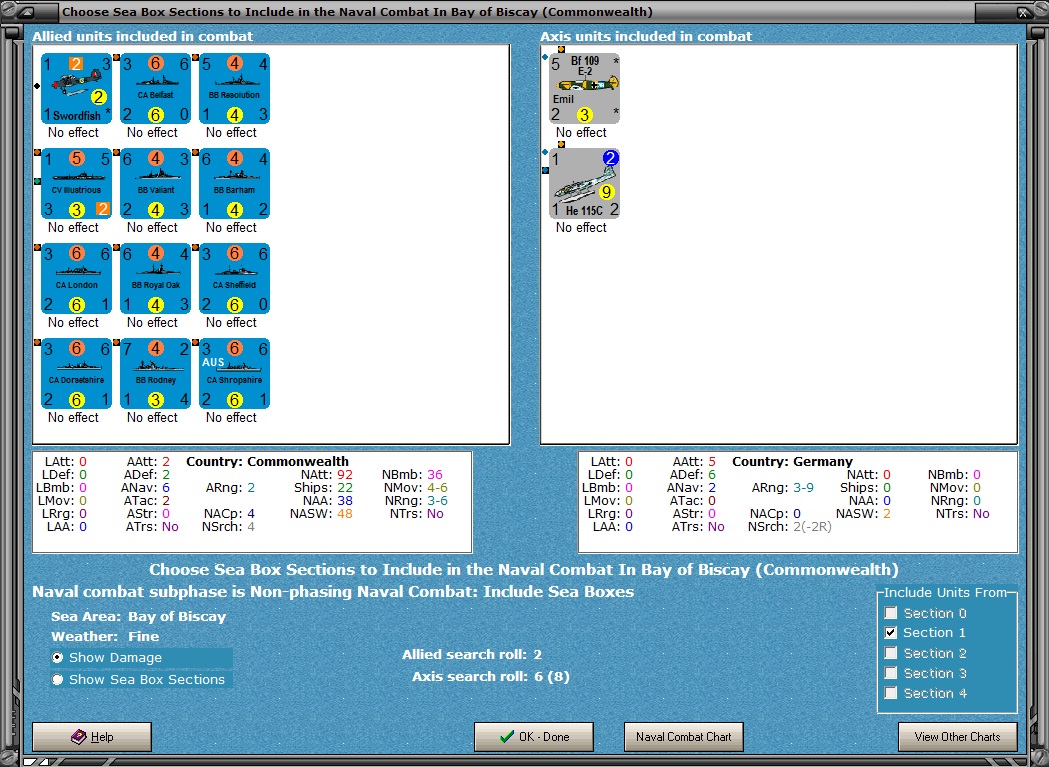1049x767 pixels.
Task: Open the Help button
Action: (x=92, y=737)
